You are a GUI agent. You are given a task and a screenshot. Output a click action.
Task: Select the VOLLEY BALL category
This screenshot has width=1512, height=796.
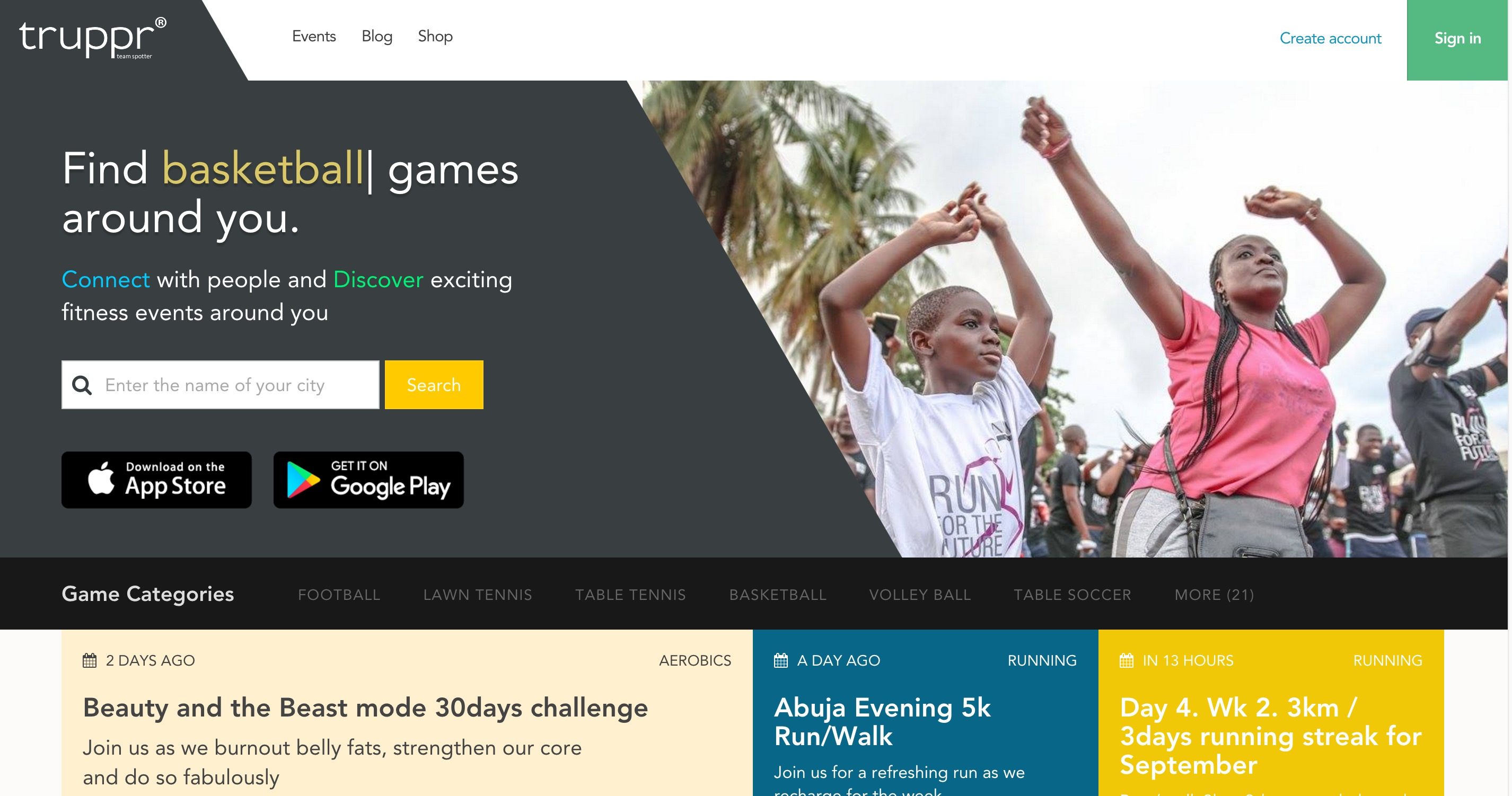point(920,595)
